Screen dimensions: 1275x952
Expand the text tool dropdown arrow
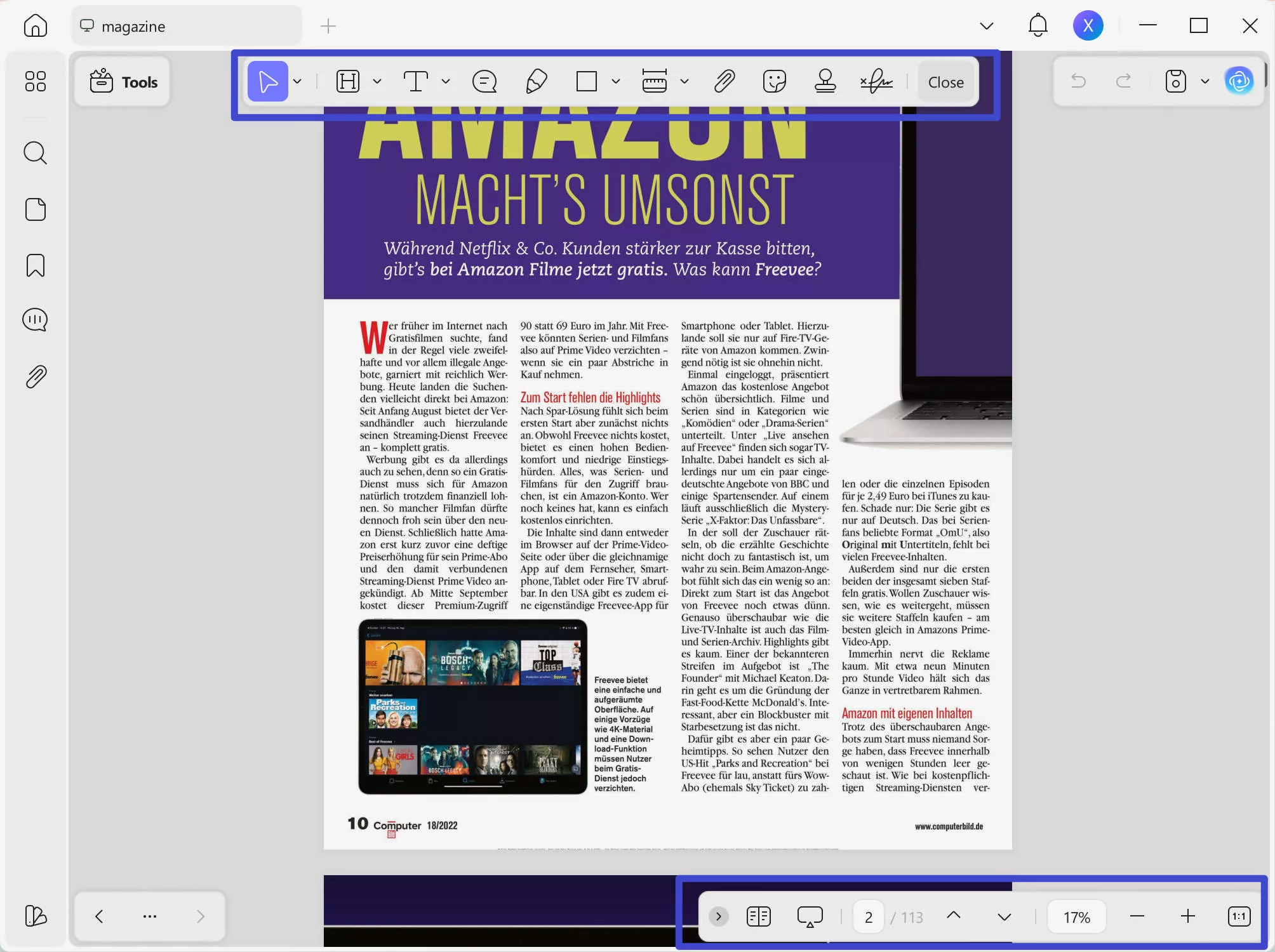pyautogui.click(x=446, y=82)
